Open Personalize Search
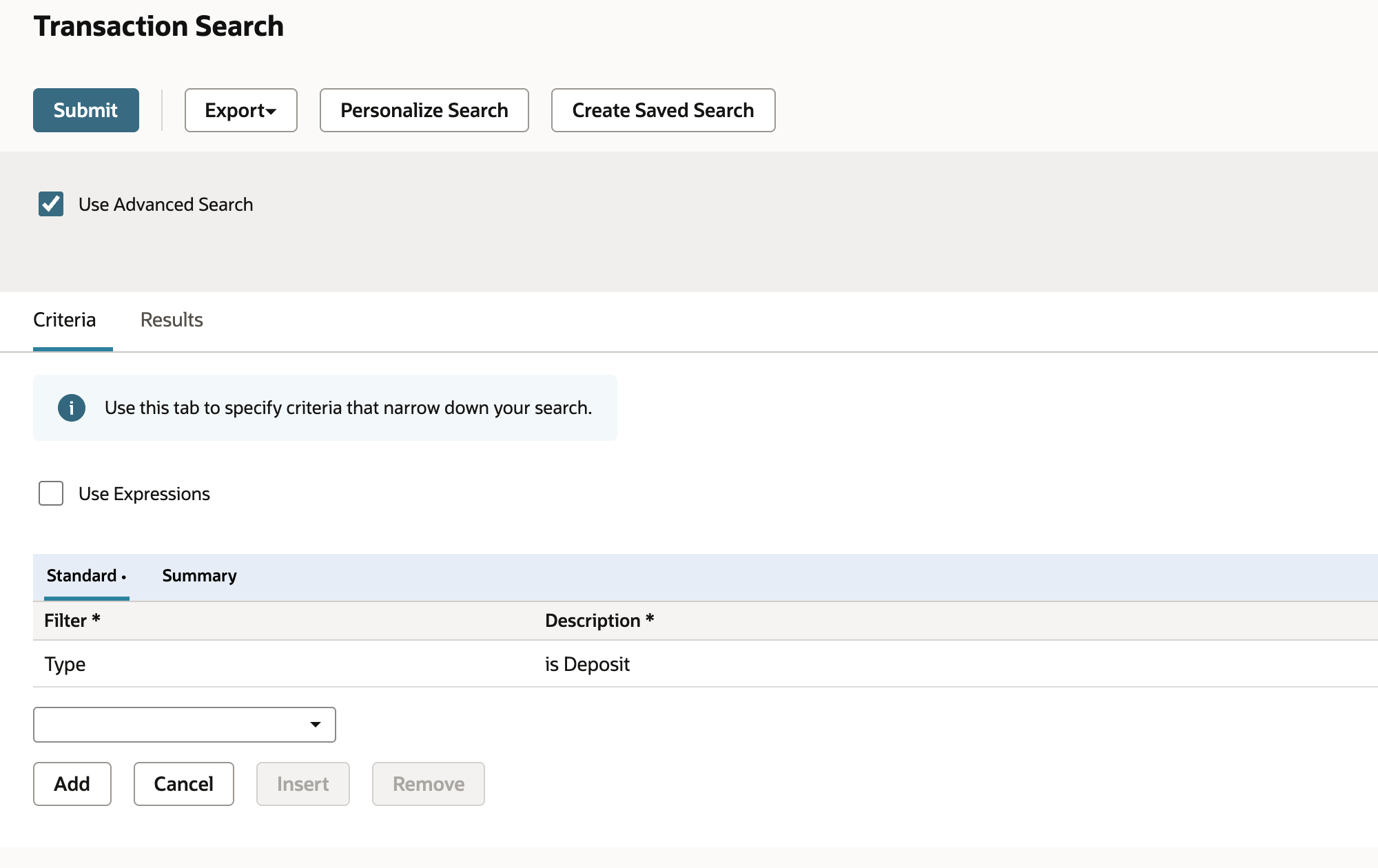Screen dimensions: 1378x868 coord(424,110)
